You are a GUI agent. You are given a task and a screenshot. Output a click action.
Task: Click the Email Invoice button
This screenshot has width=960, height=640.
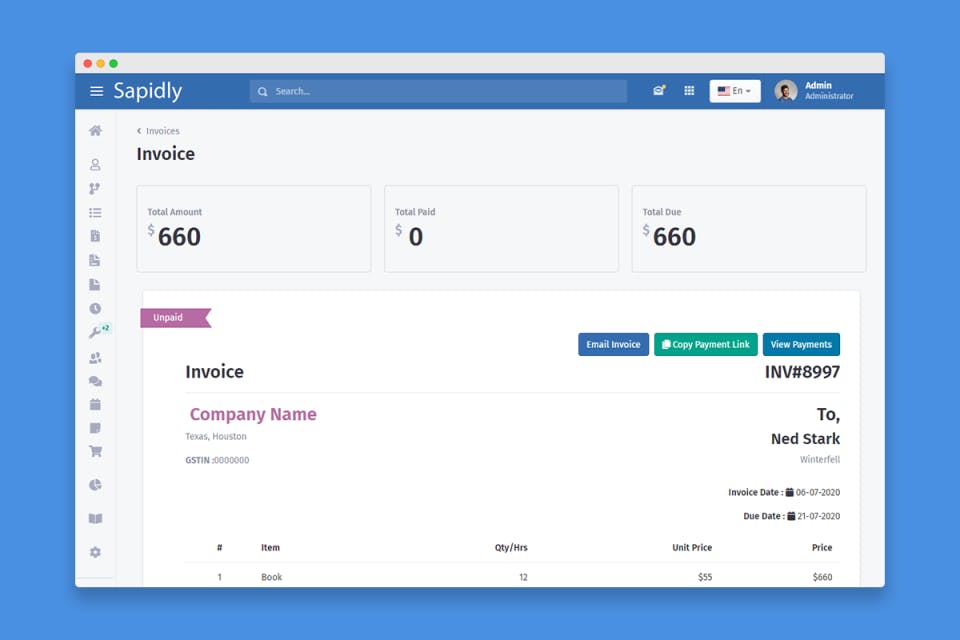(613, 344)
